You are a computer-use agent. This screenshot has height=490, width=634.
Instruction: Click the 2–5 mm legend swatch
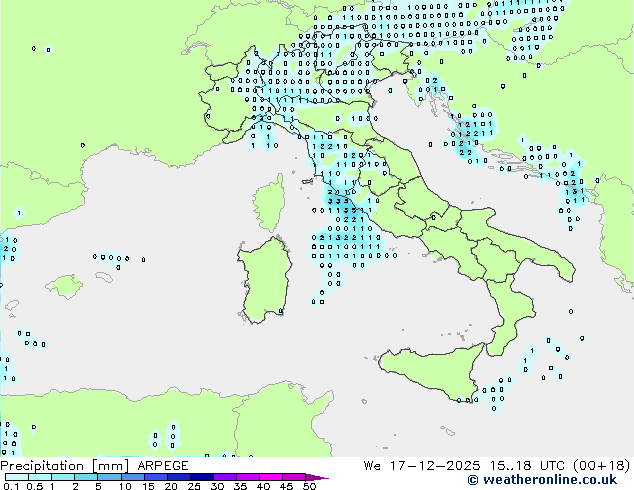86,477
